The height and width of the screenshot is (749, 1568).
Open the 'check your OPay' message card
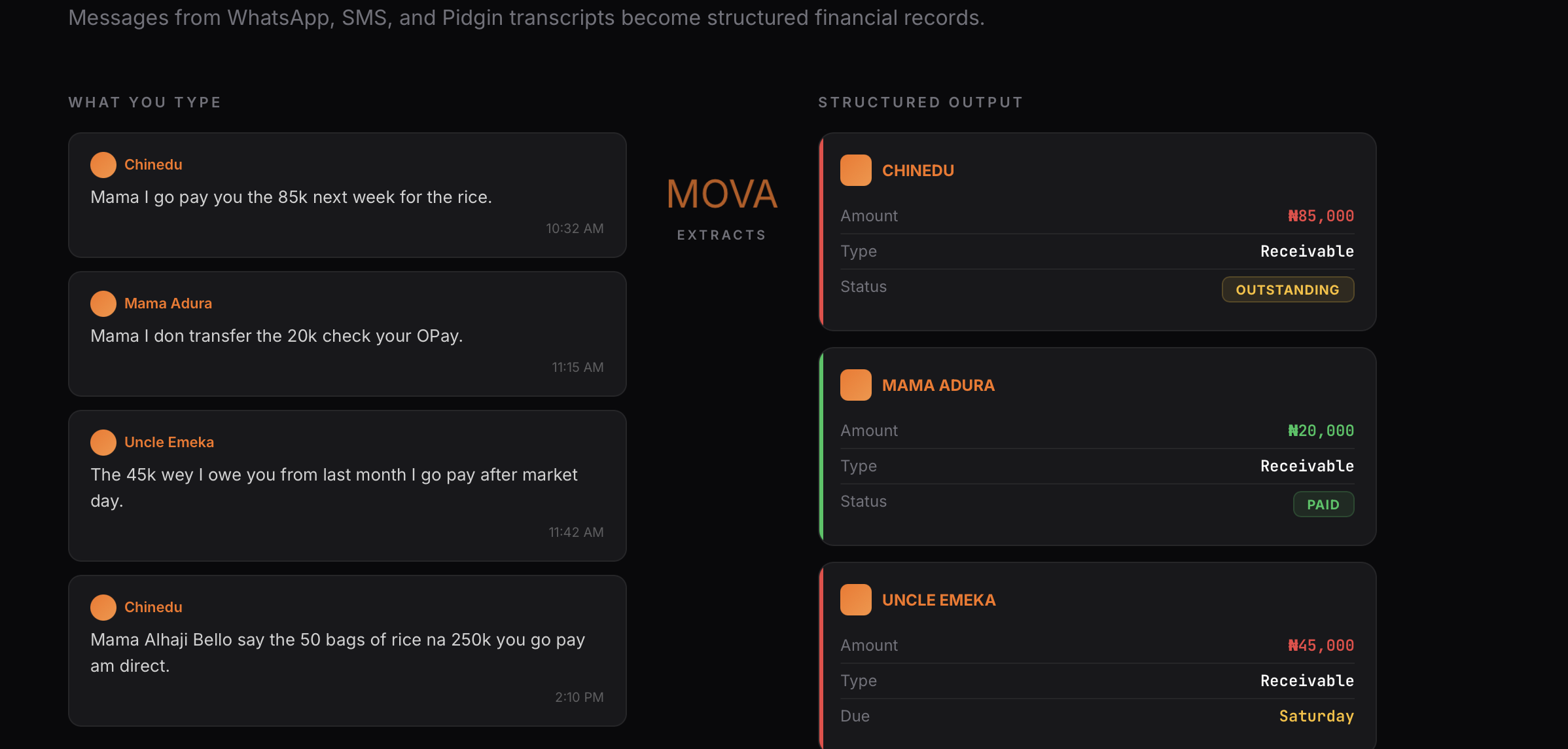tap(347, 334)
